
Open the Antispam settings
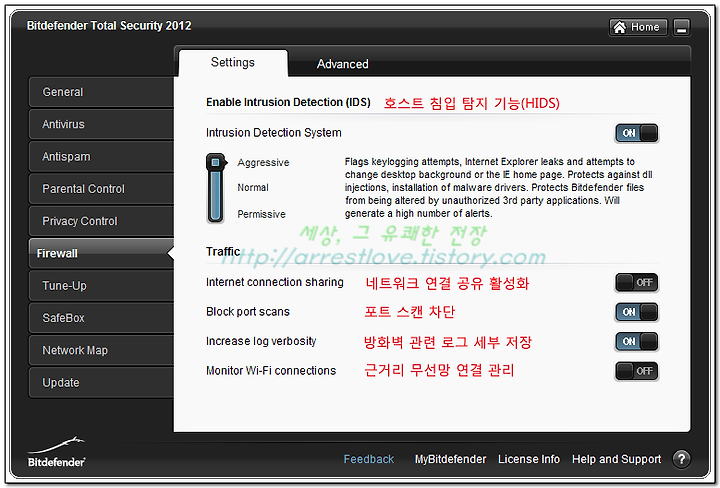coord(101,157)
